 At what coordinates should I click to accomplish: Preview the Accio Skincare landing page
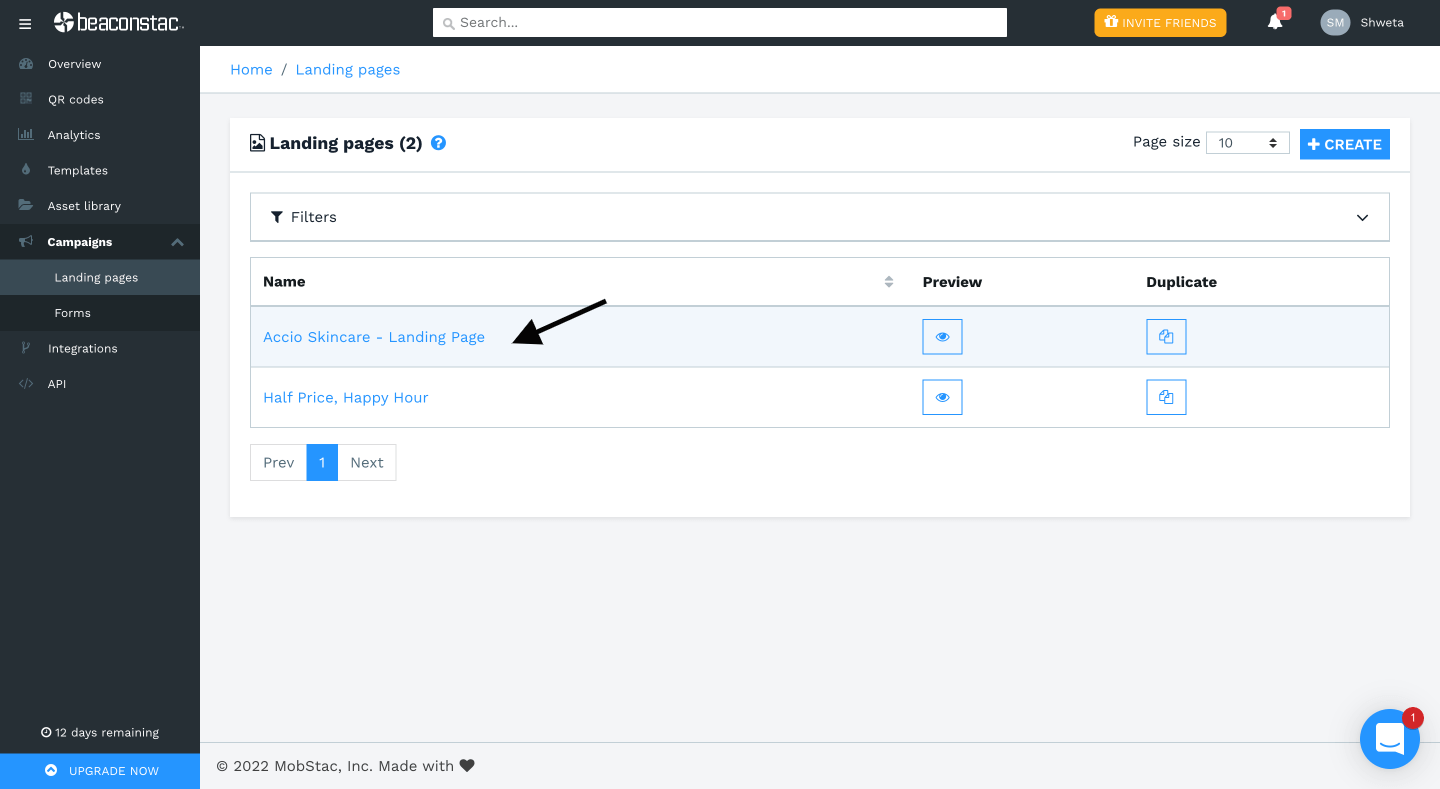point(942,337)
